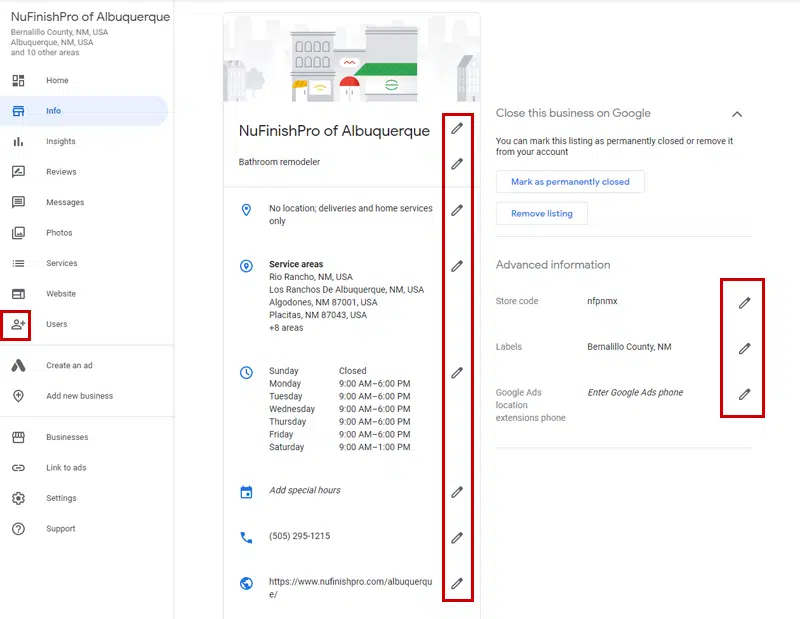Open Insights in the sidebar
Screen dimensions: 800x619
[61, 141]
